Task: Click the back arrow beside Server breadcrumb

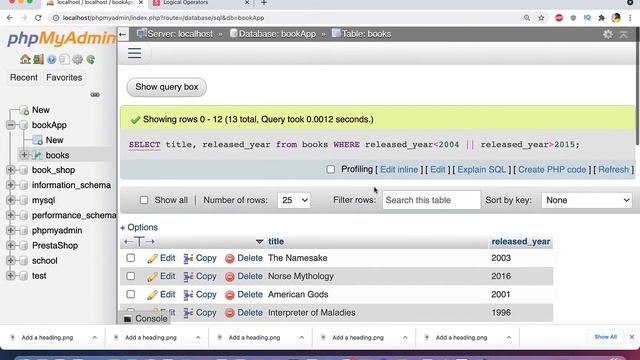Action: point(122,34)
